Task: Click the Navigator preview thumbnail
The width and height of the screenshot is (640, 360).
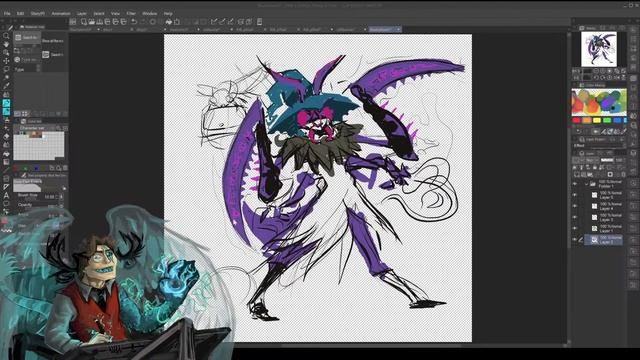Action: click(x=599, y=49)
